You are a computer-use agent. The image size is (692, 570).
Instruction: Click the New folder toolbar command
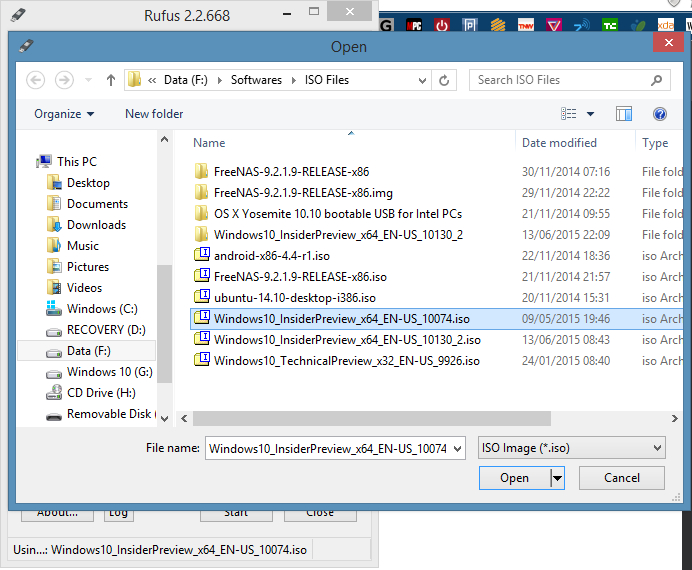[x=154, y=114]
